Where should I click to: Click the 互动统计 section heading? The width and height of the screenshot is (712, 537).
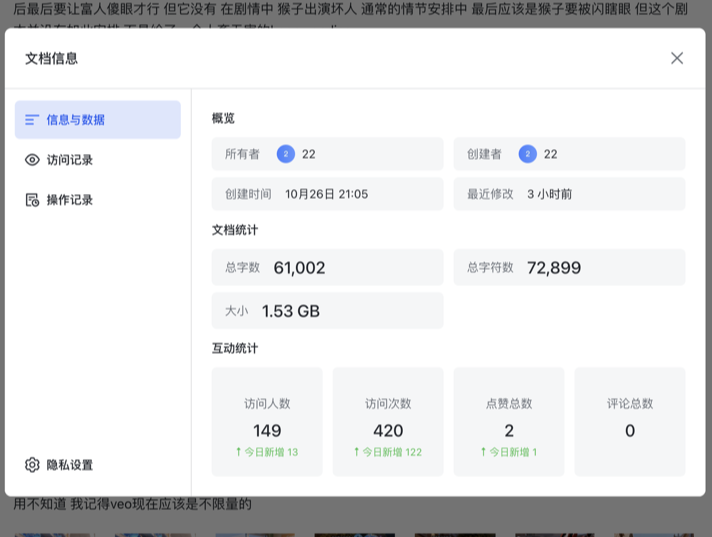pyautogui.click(x=235, y=349)
